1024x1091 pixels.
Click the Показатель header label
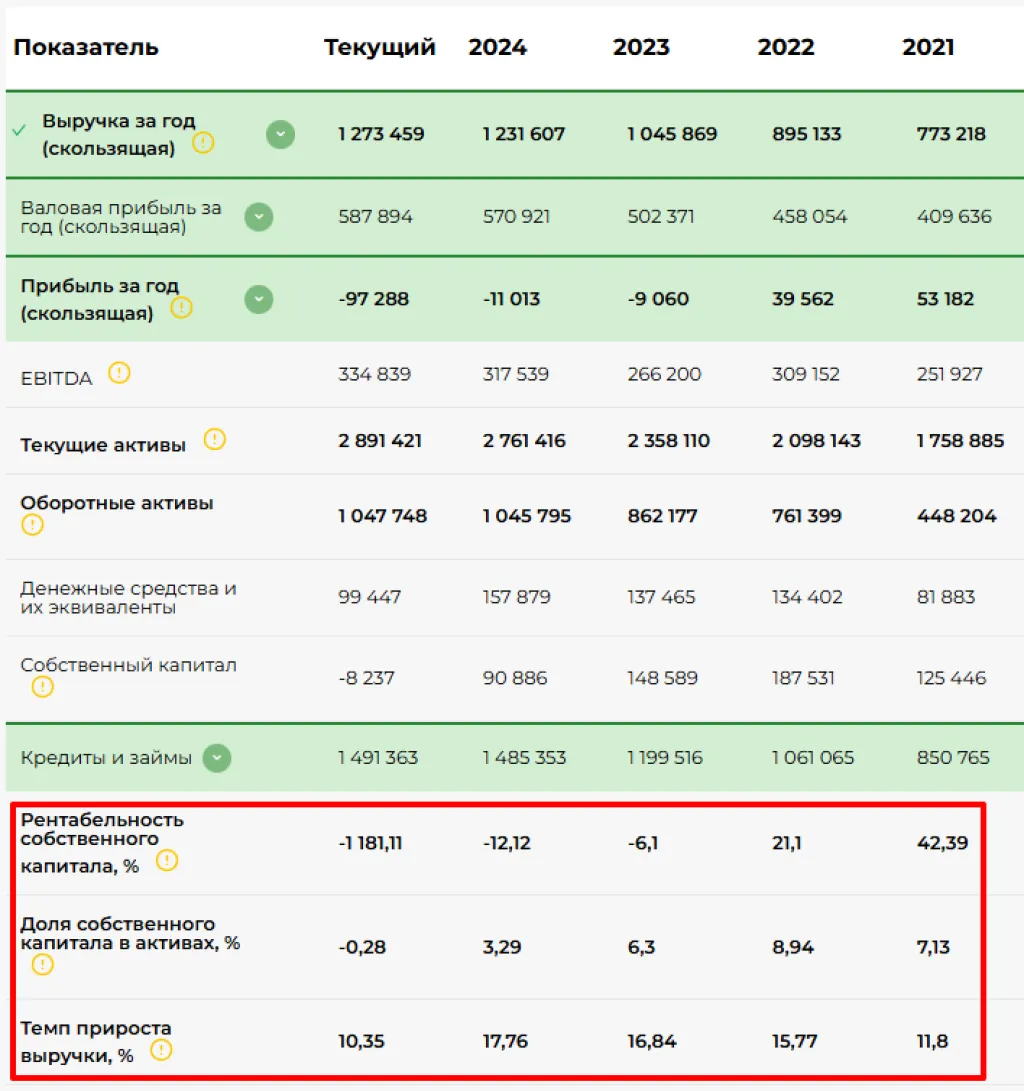pyautogui.click(x=87, y=47)
